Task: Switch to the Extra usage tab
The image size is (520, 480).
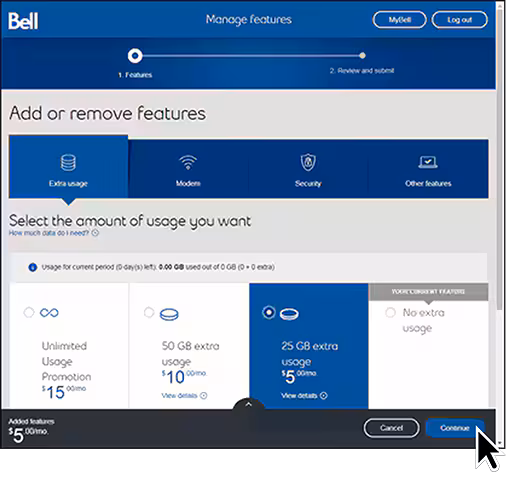Action: [68, 167]
